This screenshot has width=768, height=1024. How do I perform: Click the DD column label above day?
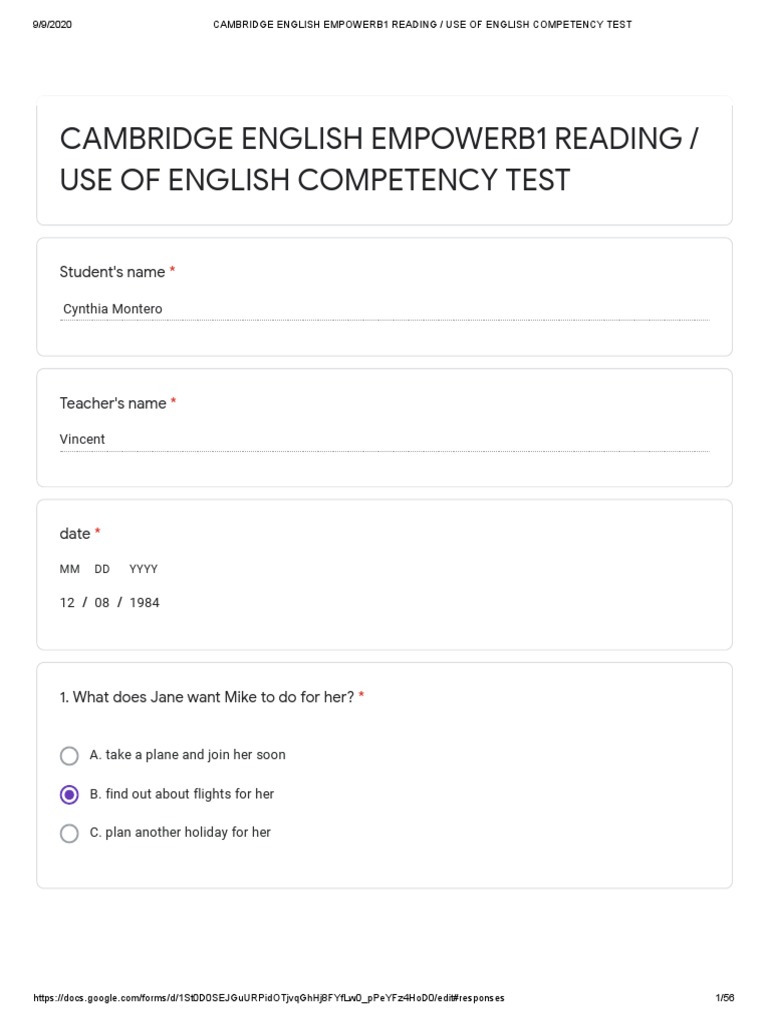click(x=102, y=569)
